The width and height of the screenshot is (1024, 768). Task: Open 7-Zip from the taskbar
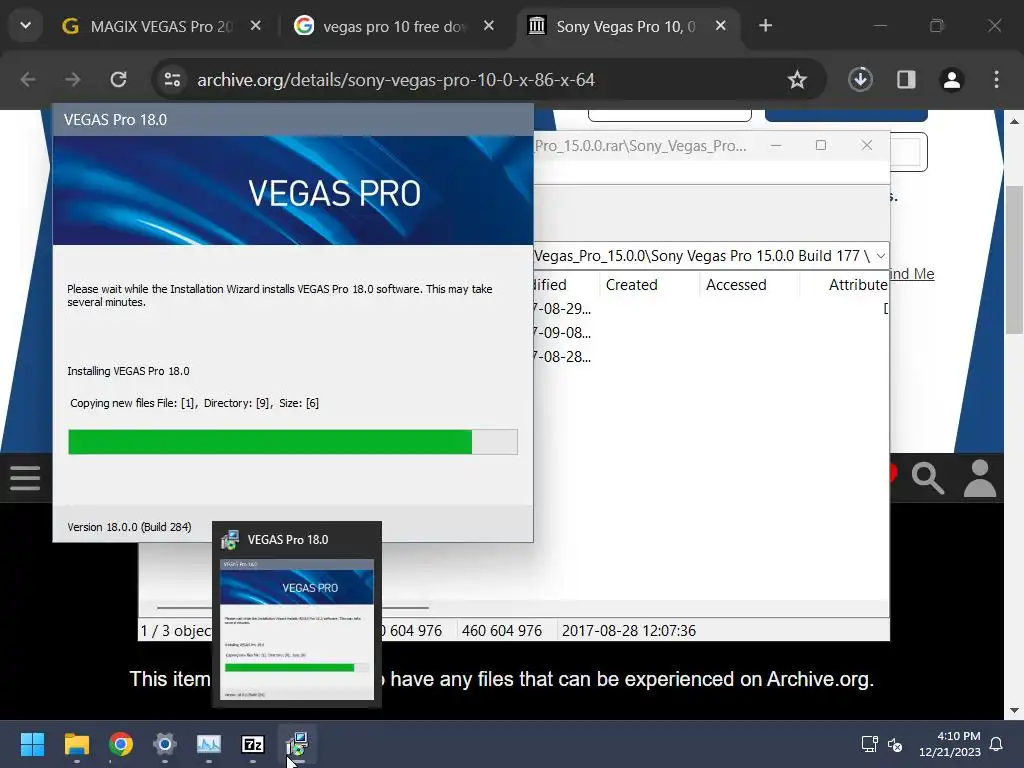[253, 744]
